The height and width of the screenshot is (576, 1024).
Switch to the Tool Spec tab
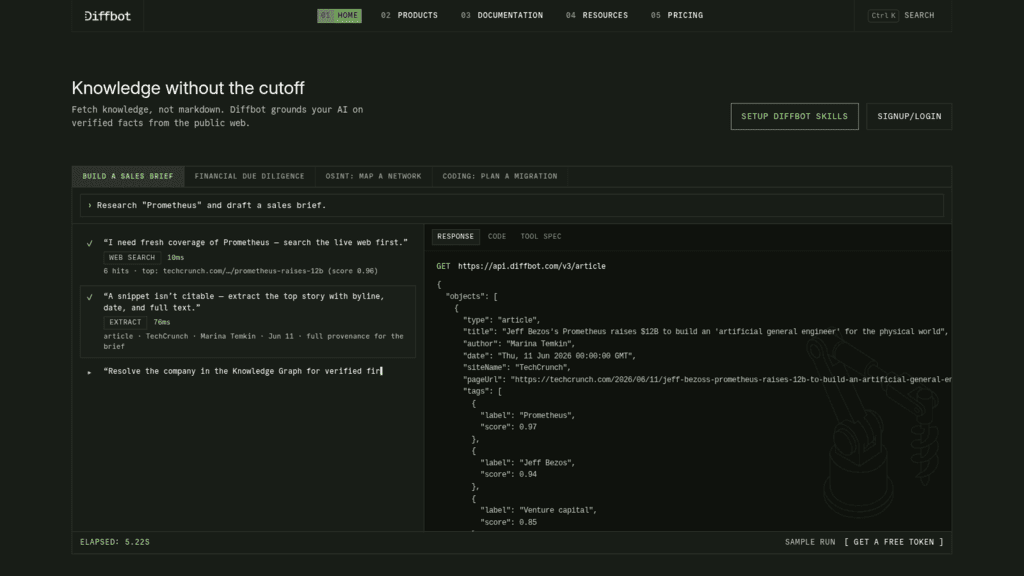(x=541, y=236)
